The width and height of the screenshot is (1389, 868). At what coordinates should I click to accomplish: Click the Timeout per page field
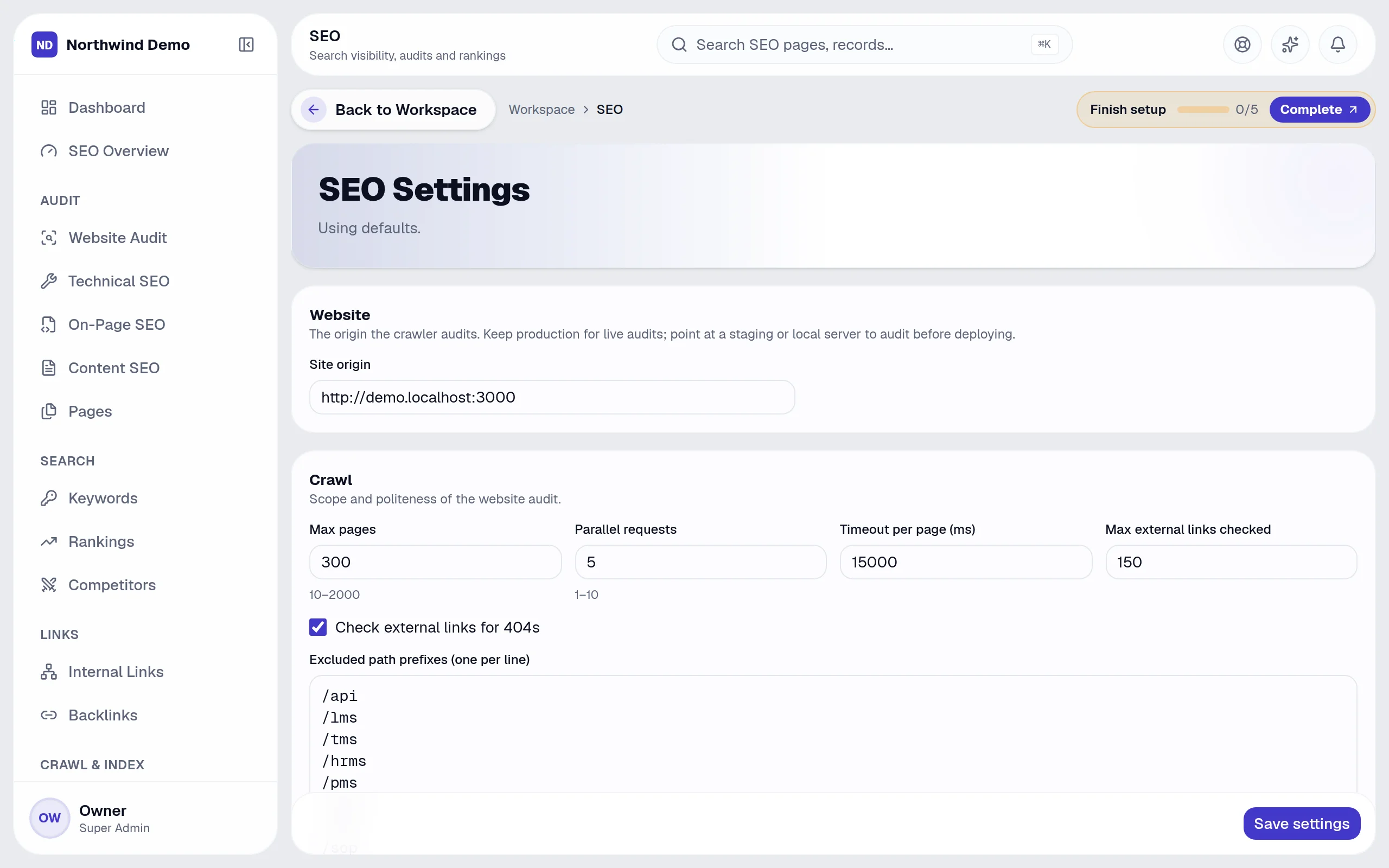[965, 562]
